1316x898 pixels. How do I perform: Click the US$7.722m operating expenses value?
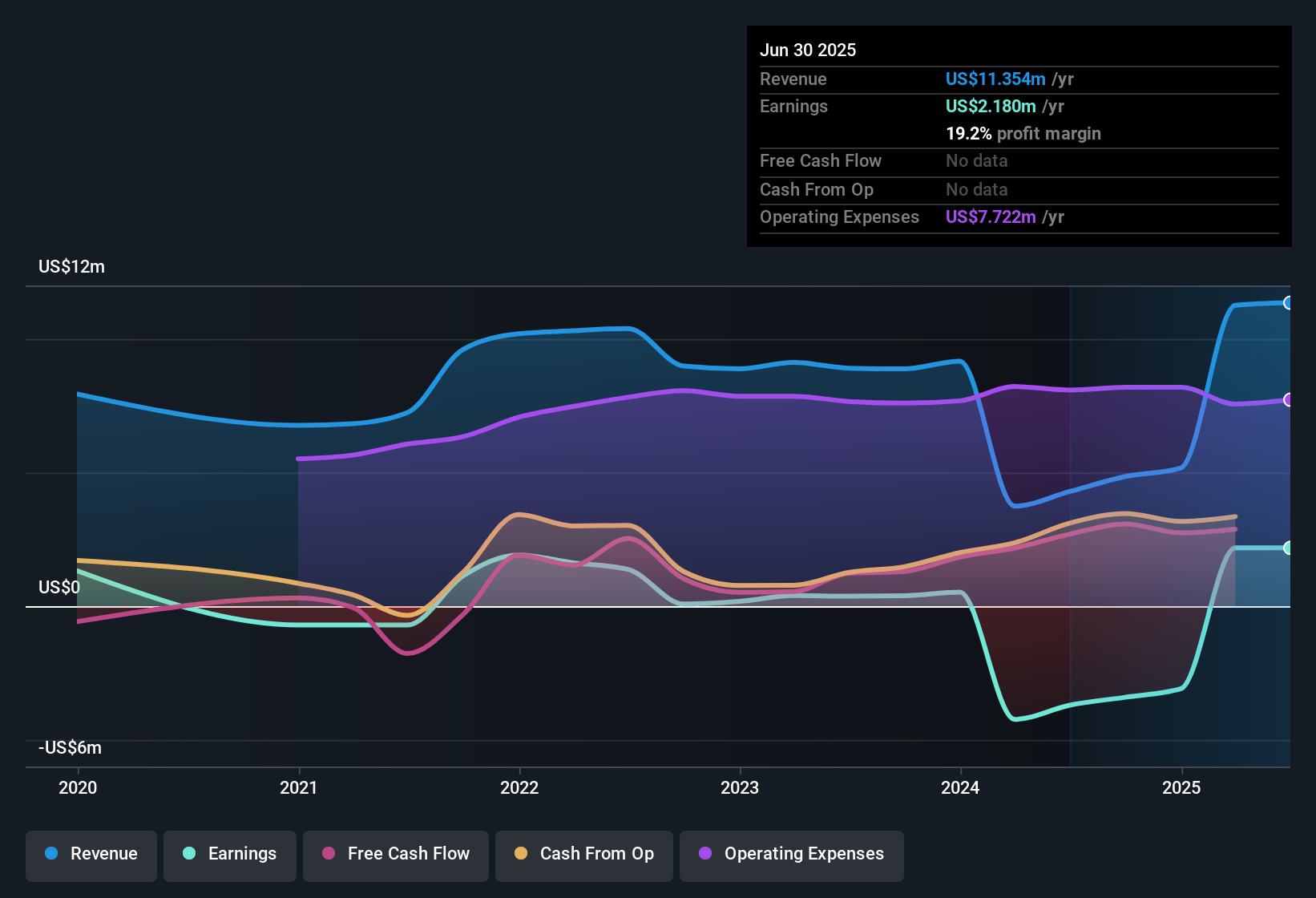(991, 216)
